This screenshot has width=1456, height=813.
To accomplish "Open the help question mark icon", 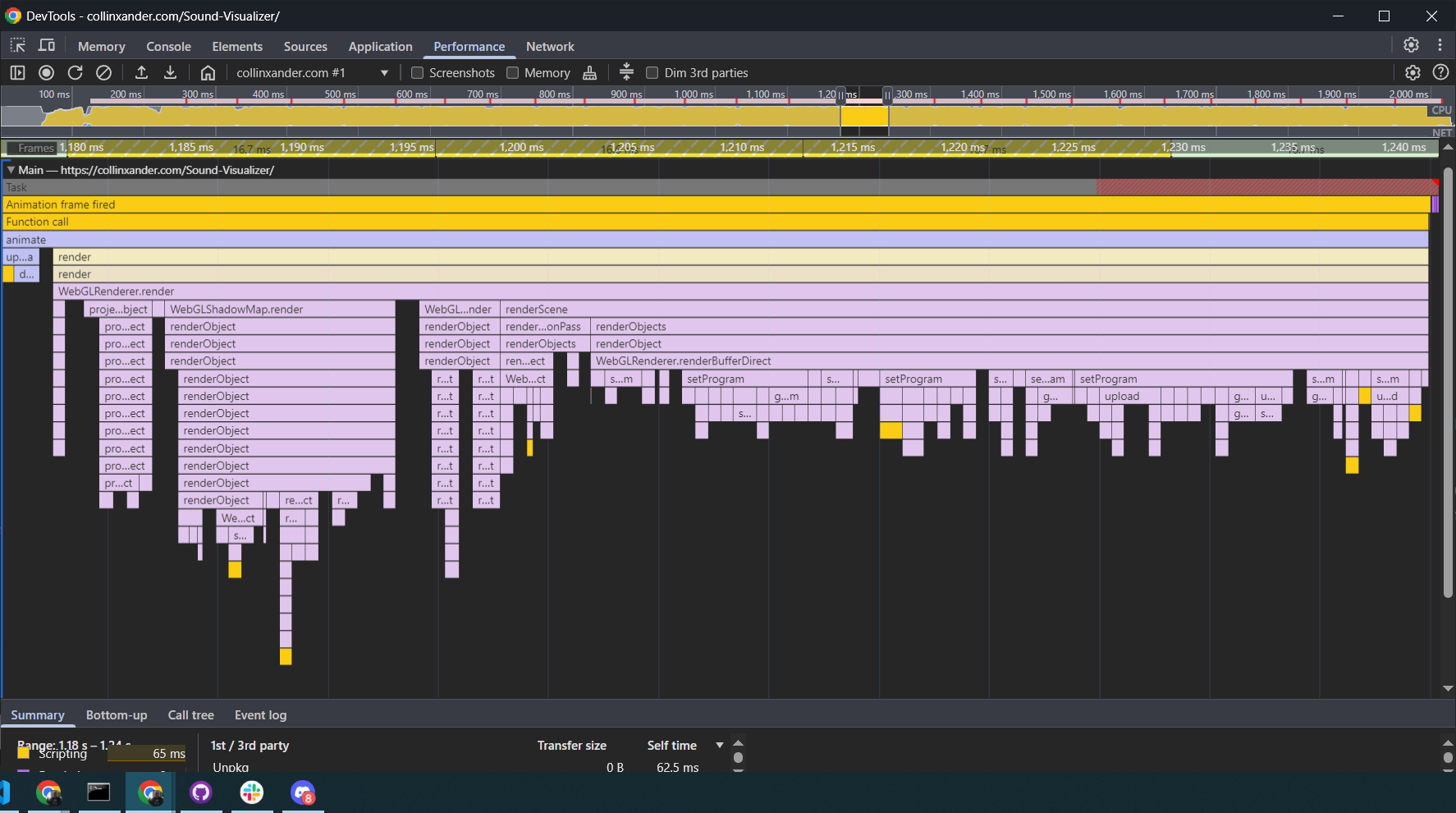I will coord(1440,72).
